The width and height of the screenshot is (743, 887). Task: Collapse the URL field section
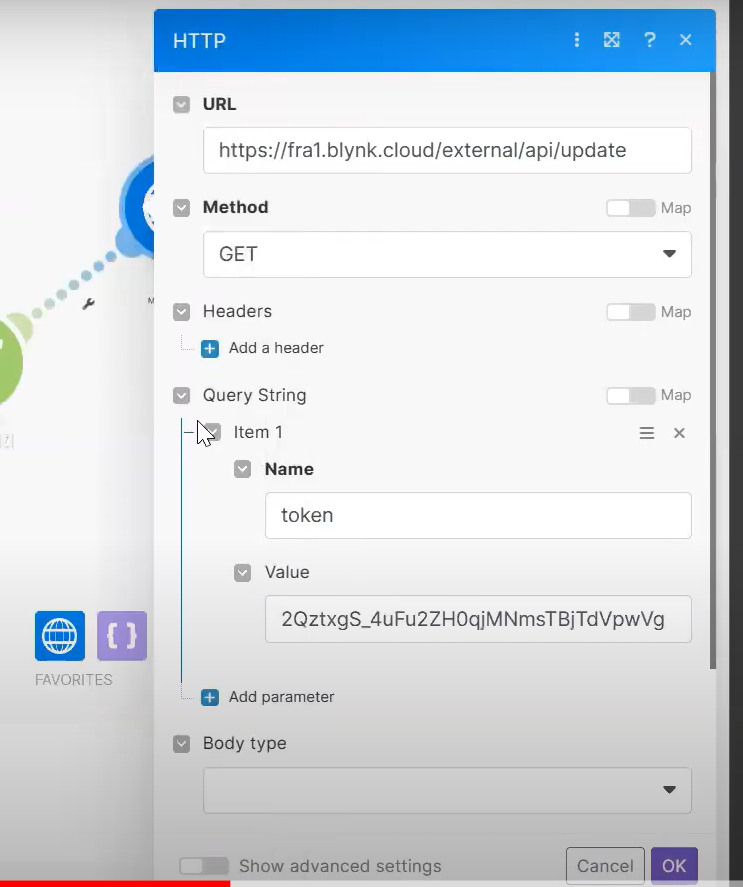[182, 105]
